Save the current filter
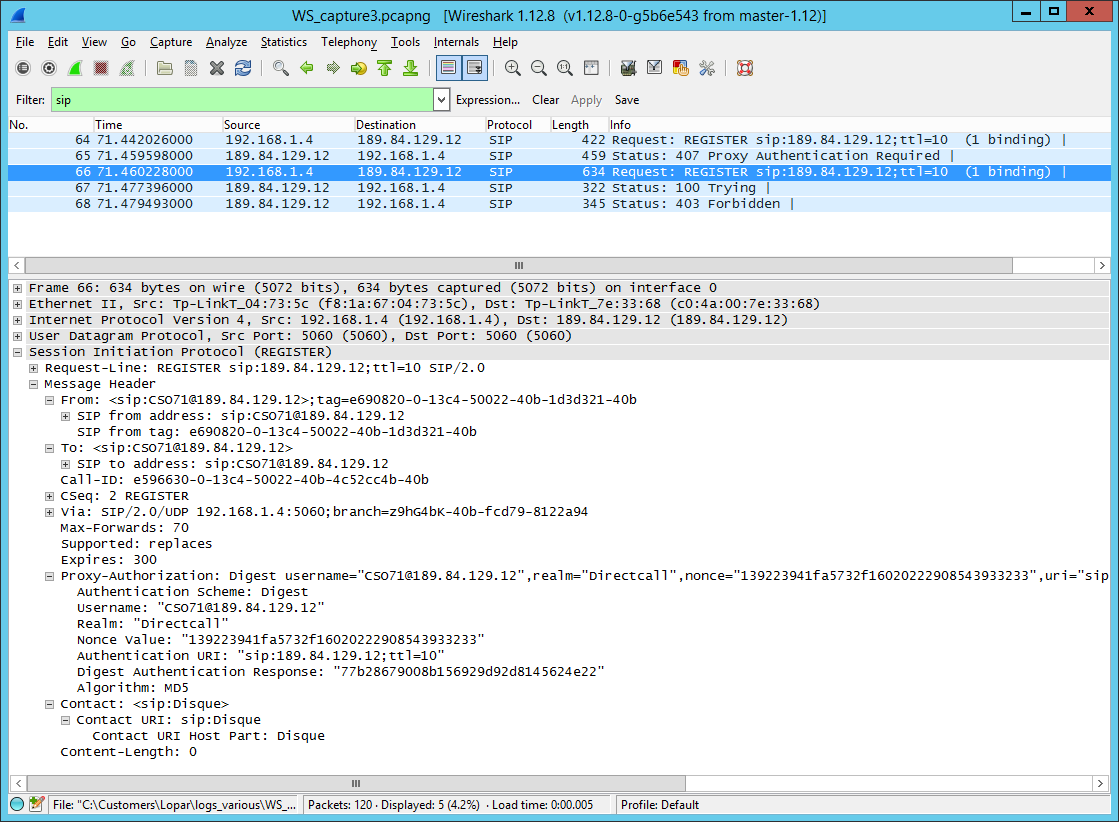 click(x=627, y=100)
